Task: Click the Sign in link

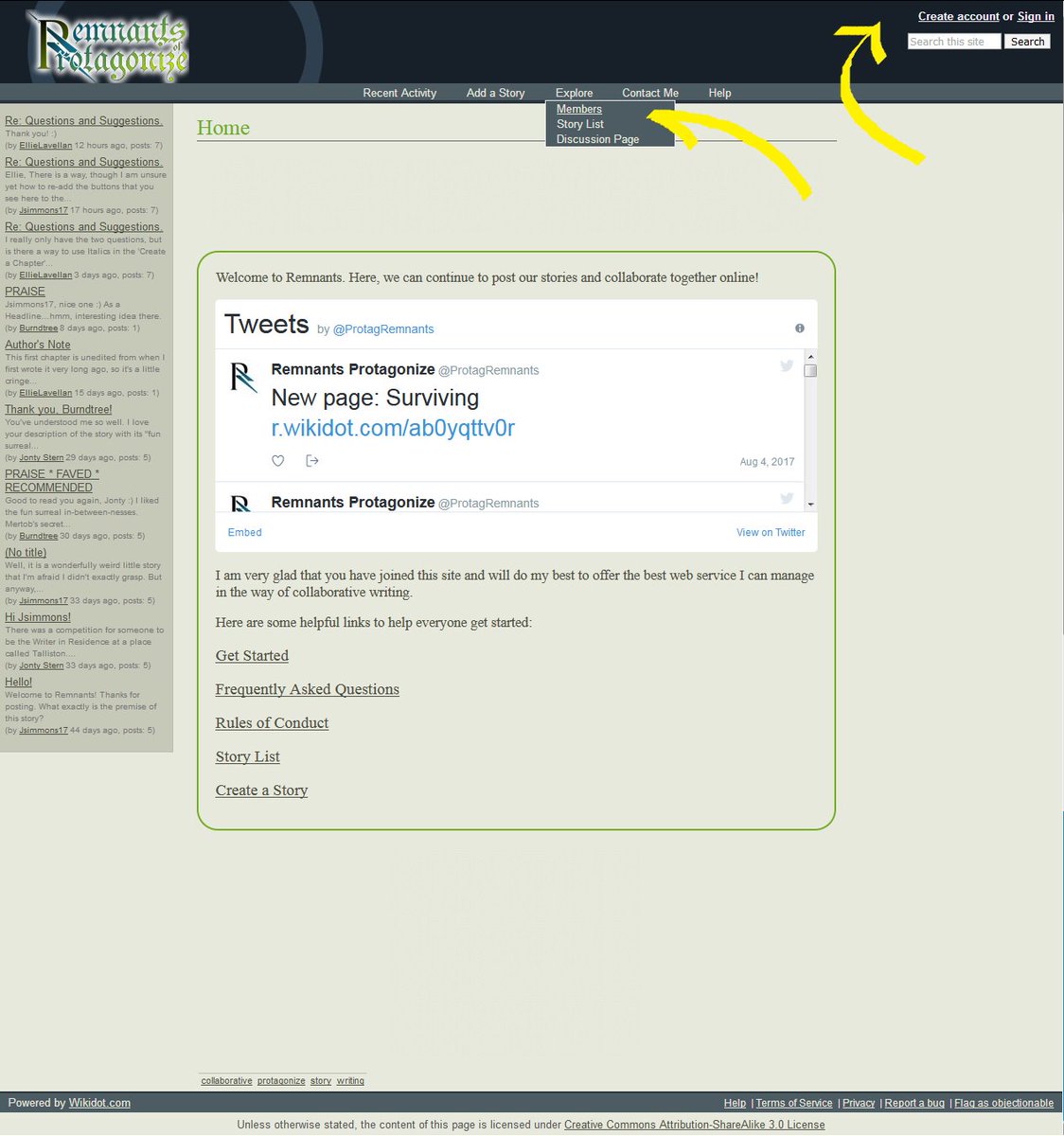Action: click(1036, 16)
